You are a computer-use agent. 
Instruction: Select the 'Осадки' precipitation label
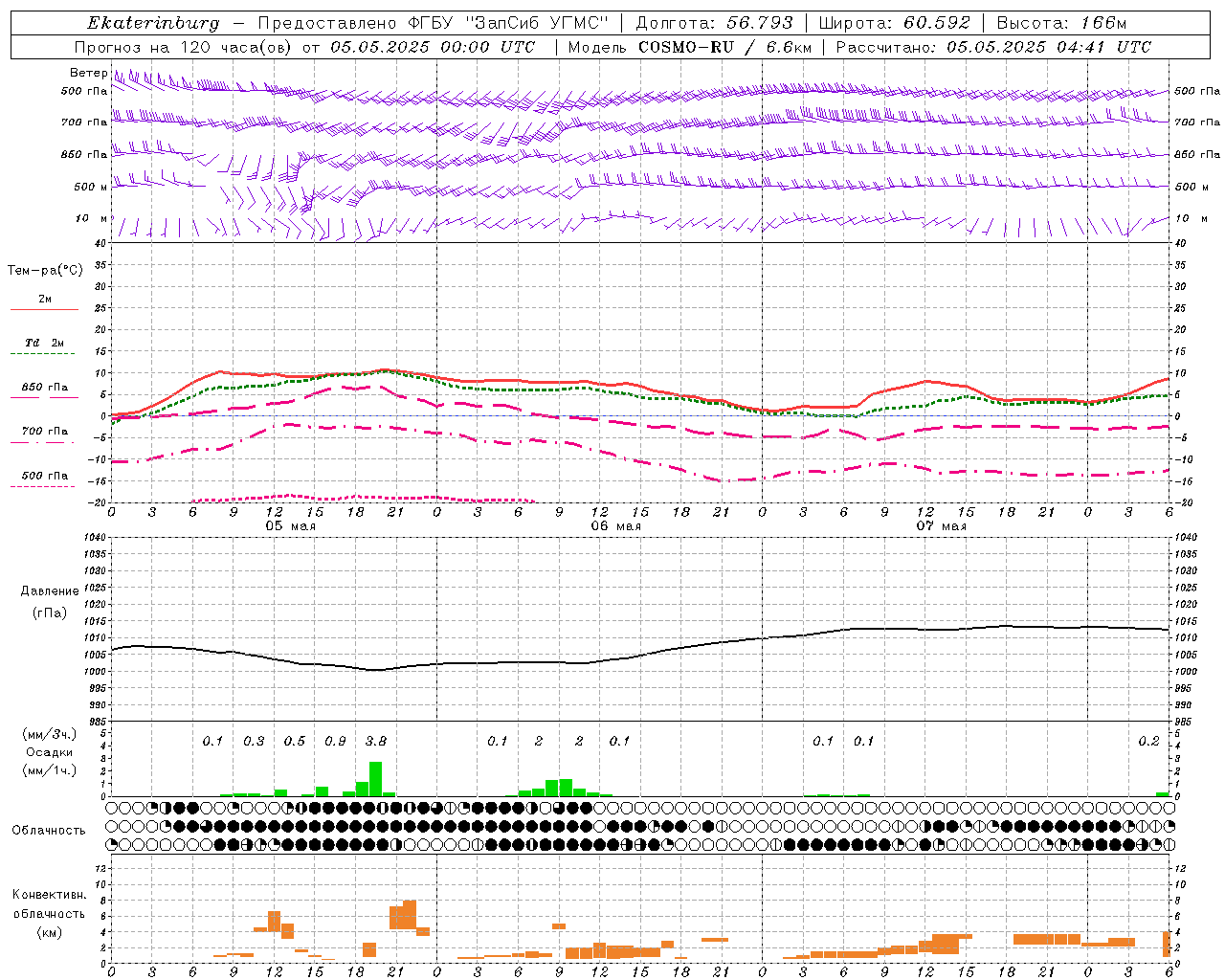coord(50,752)
